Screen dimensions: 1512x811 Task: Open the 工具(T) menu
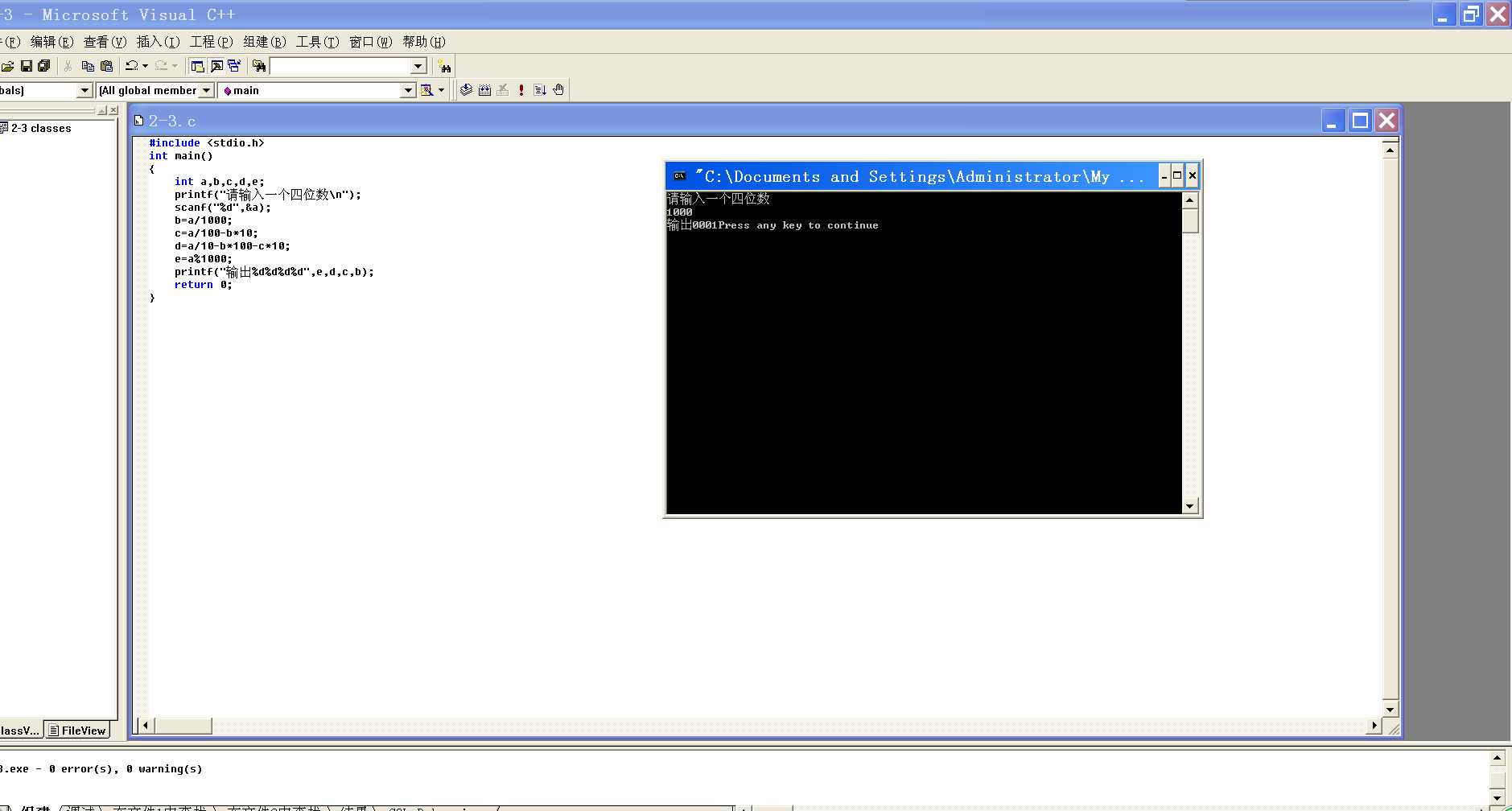(x=318, y=42)
